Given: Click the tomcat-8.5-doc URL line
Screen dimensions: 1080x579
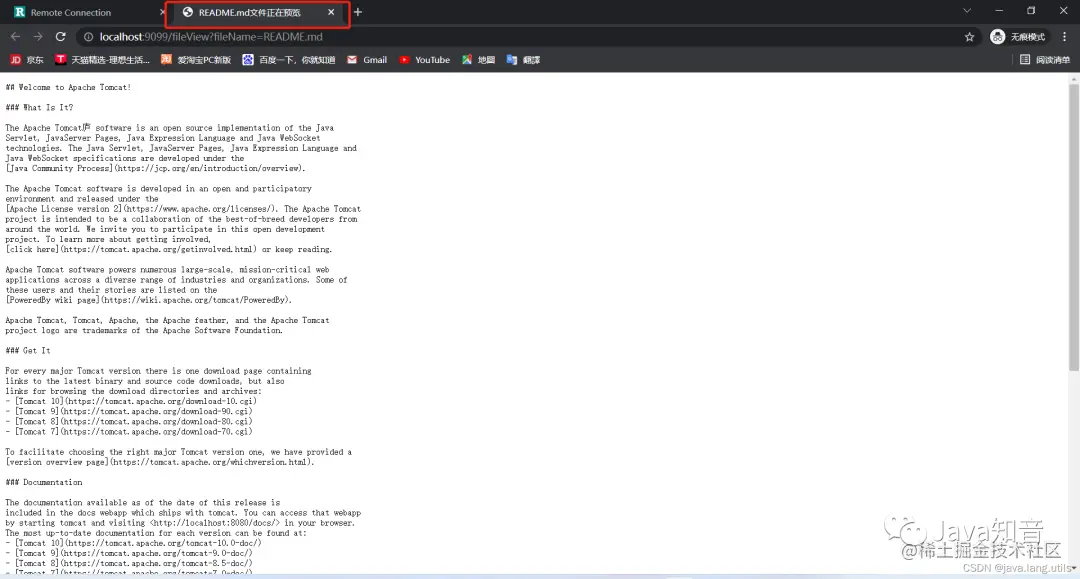Looking at the screenshot, I should [129, 563].
